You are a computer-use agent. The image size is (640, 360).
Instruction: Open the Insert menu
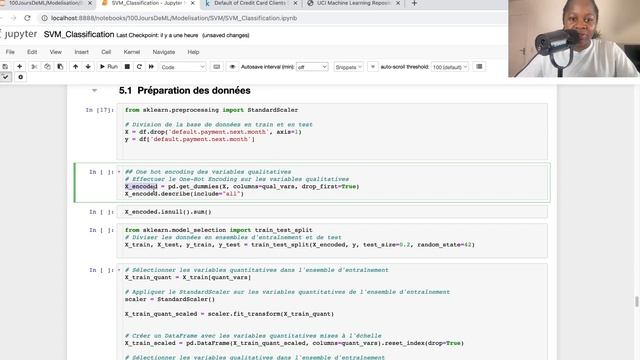(x=82, y=52)
